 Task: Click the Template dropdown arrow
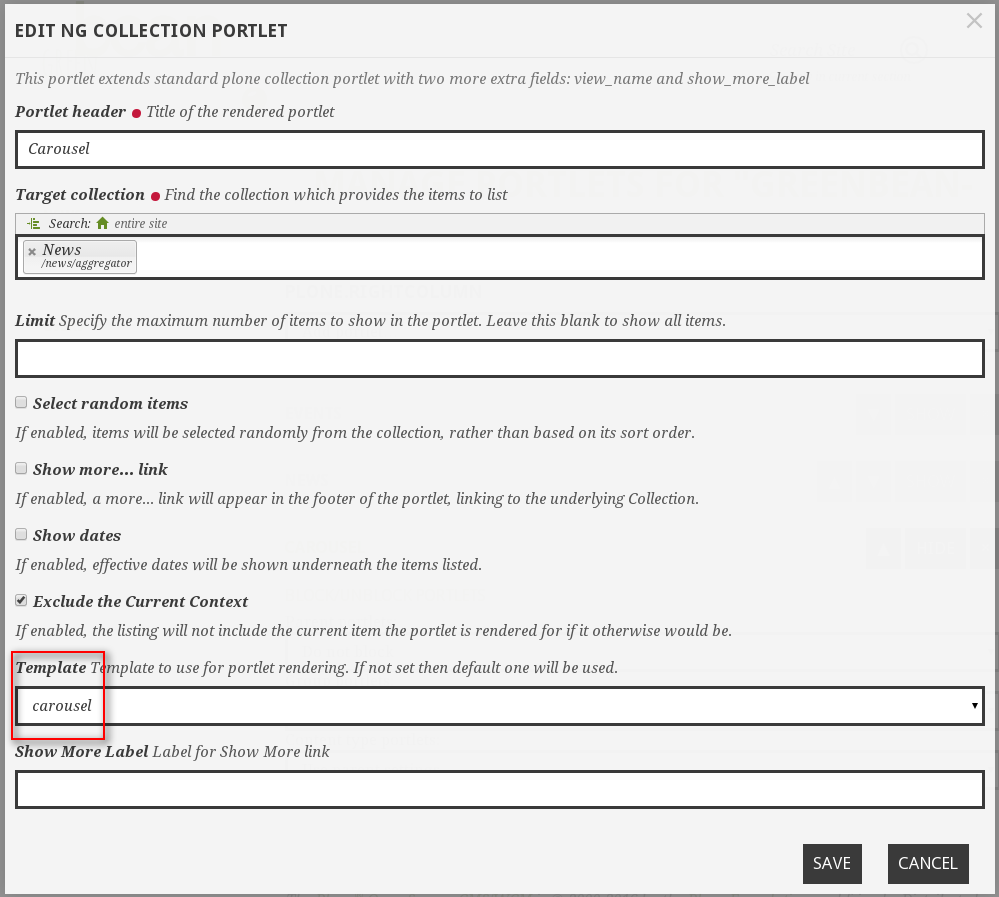point(974,706)
